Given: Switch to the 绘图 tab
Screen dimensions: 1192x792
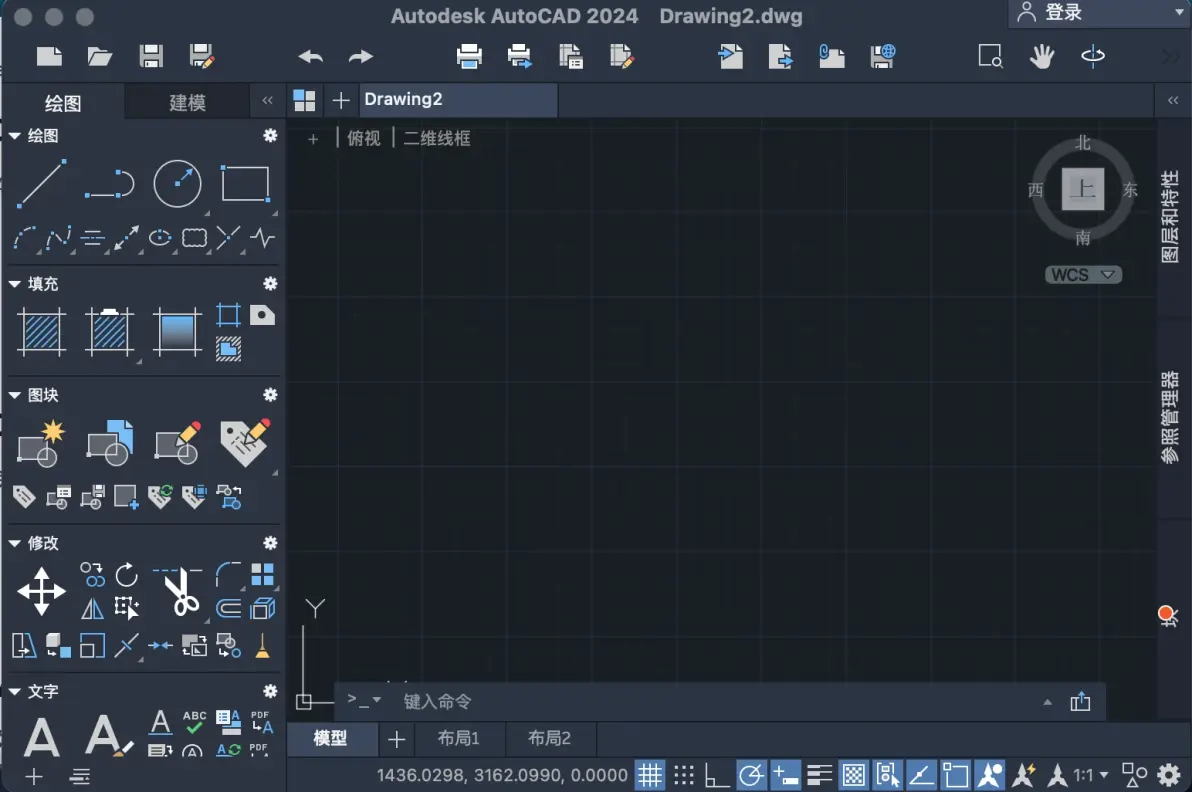Looking at the screenshot, I should pyautogui.click(x=63, y=103).
